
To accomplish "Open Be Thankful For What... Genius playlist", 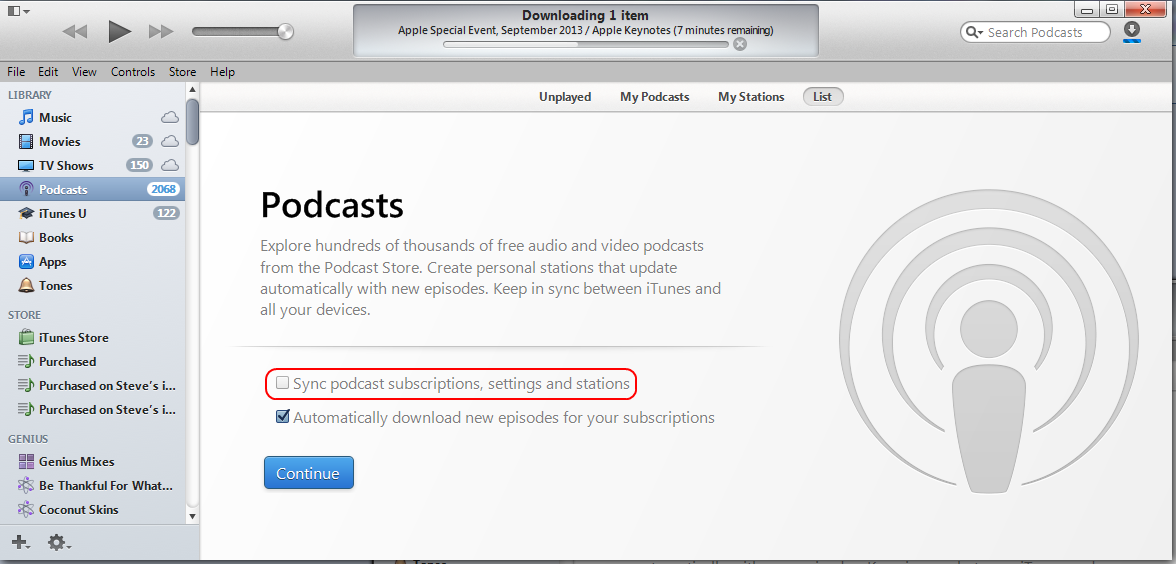I will point(92,486).
